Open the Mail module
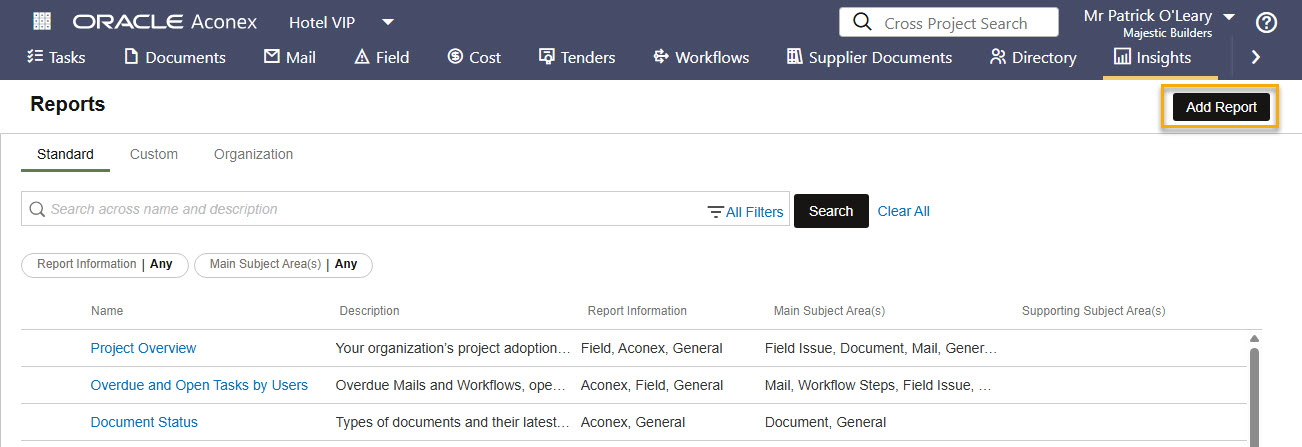Image resolution: width=1302 pixels, height=447 pixels. [x=290, y=57]
